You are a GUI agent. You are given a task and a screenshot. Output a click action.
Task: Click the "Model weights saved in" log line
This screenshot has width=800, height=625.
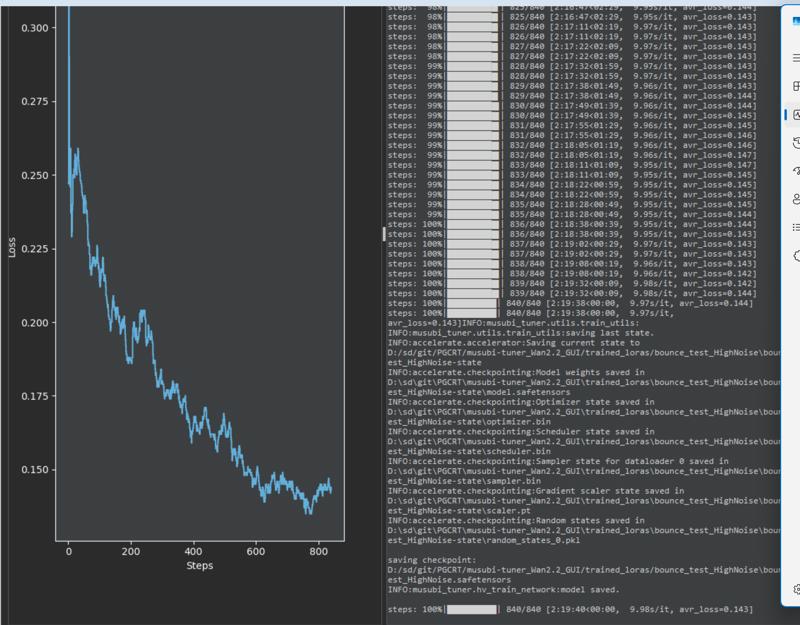pyautogui.click(x=516, y=372)
